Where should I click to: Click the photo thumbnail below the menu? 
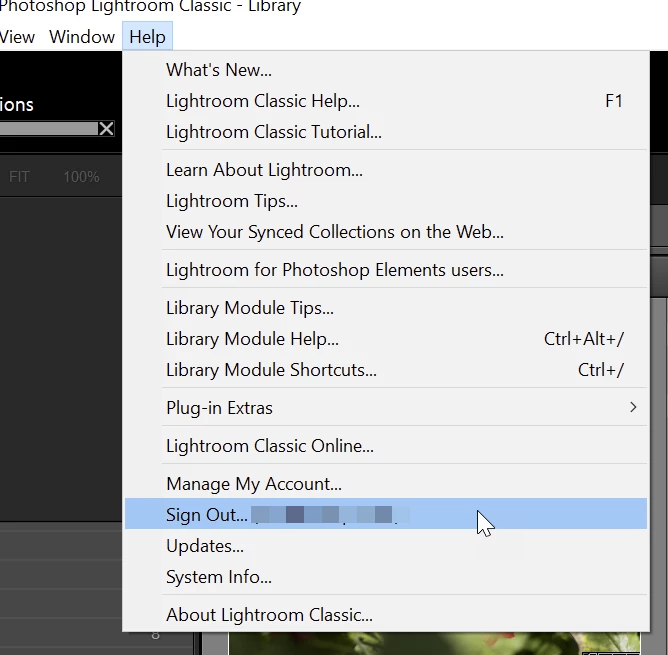pos(435,643)
